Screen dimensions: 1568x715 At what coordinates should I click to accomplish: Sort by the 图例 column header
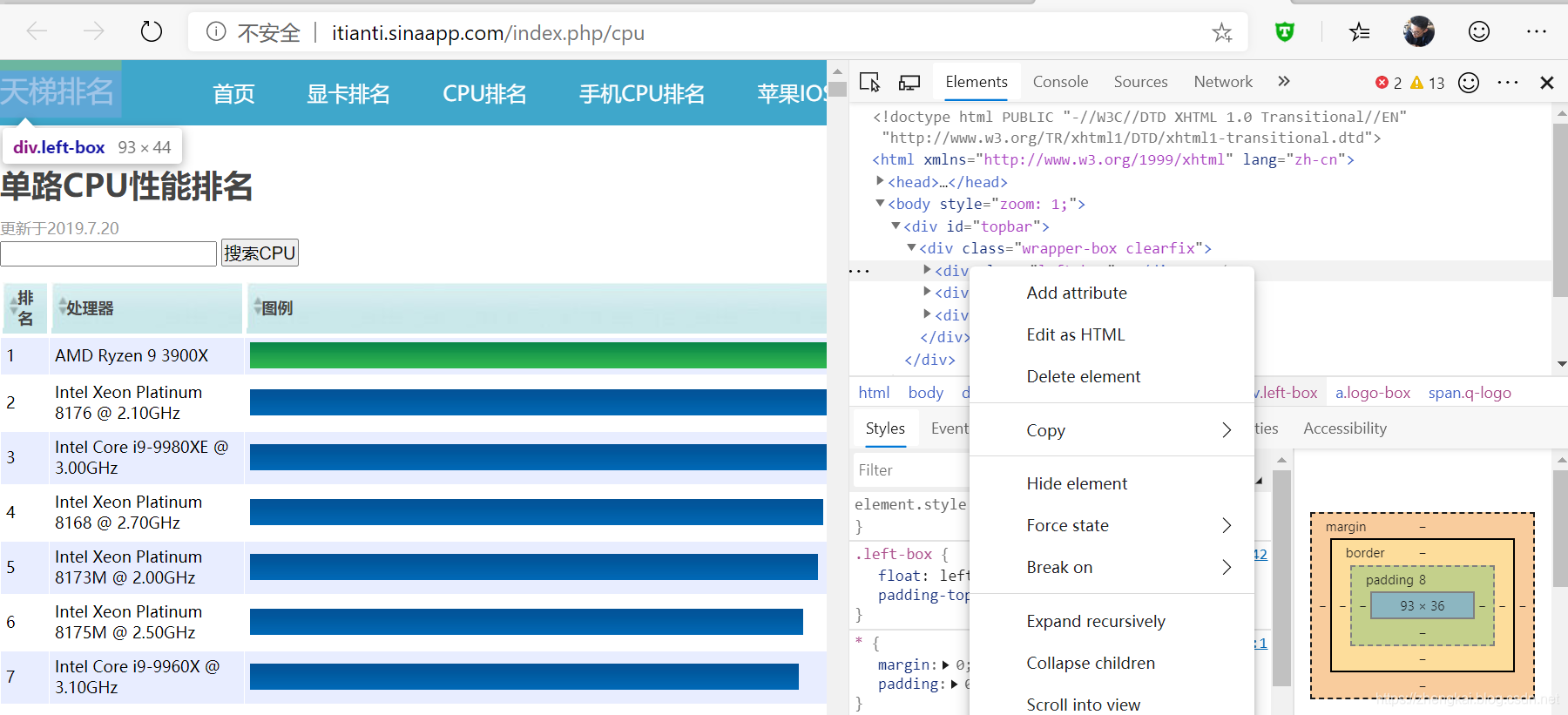[537, 308]
